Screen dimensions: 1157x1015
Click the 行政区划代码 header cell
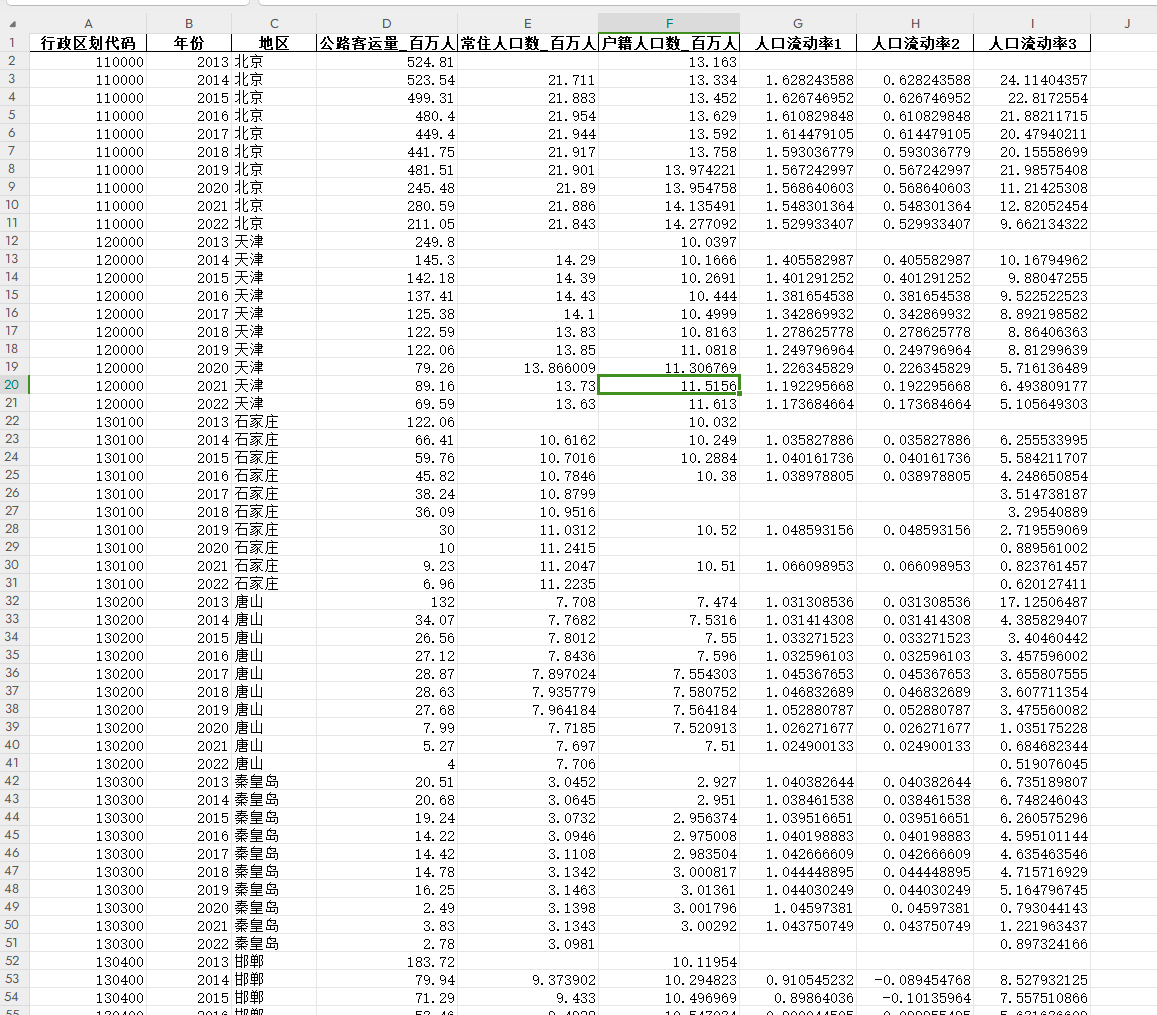(88, 43)
